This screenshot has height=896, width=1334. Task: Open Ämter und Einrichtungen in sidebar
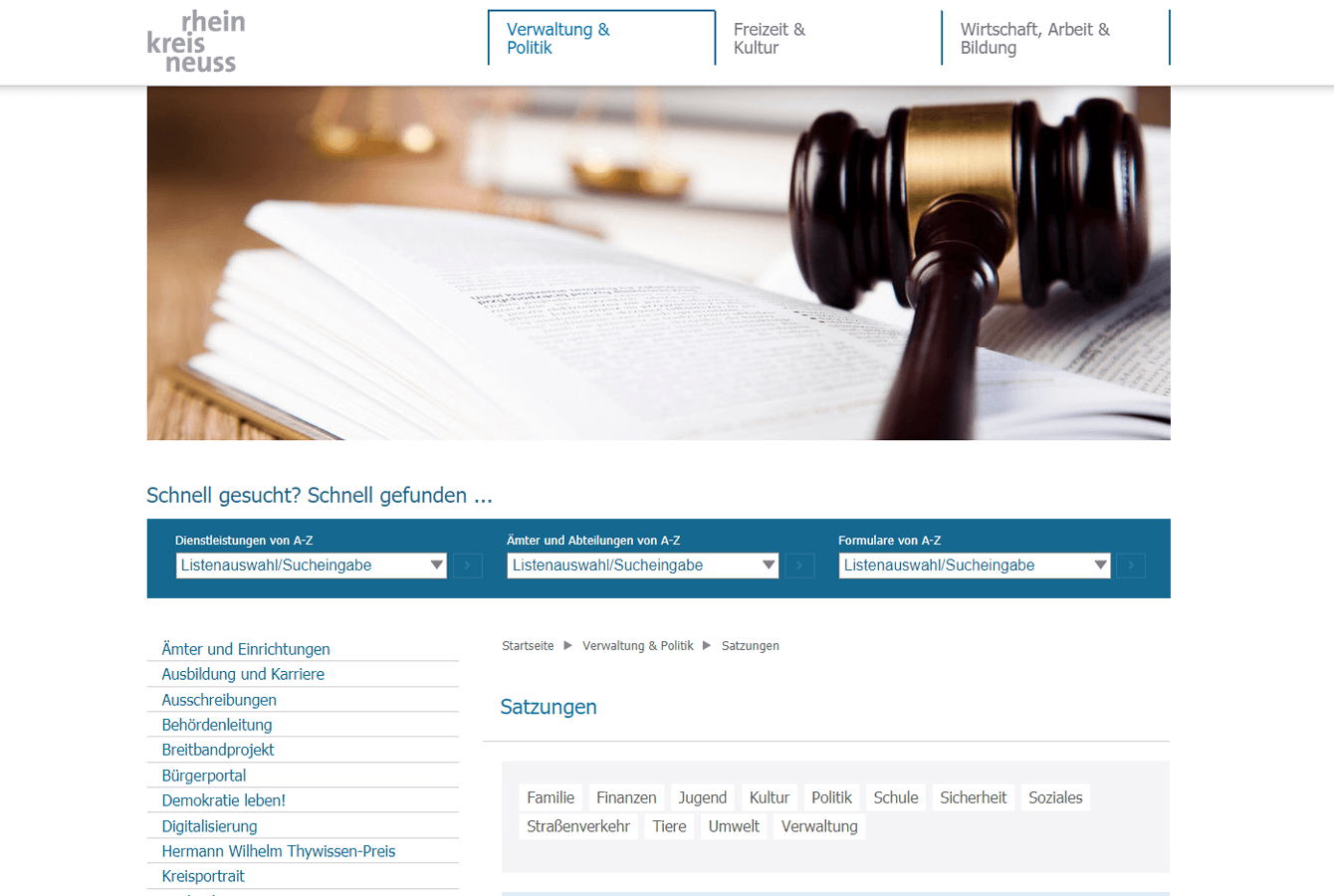click(x=246, y=649)
